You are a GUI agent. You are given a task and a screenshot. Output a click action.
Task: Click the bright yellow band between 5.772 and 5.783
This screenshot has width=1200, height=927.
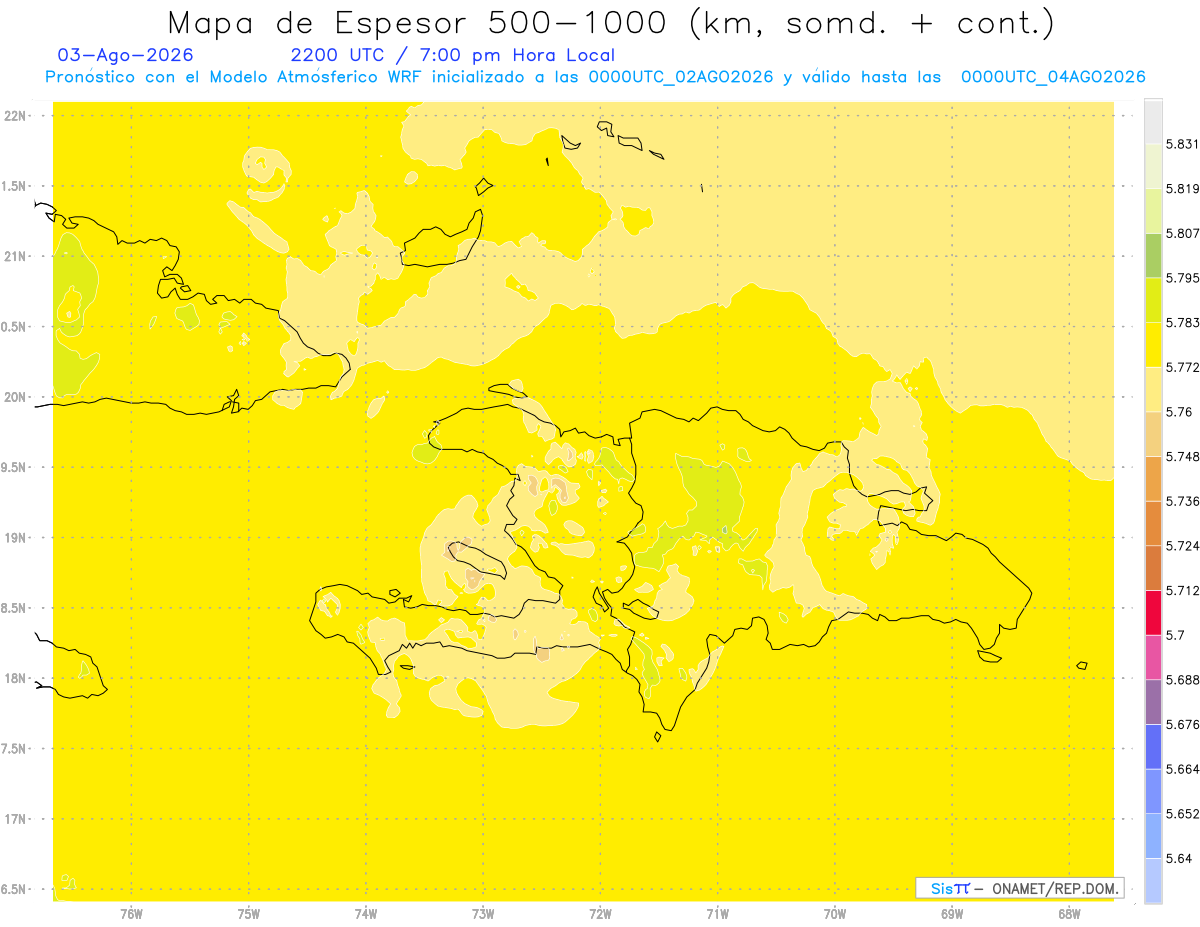[x=1153, y=345]
